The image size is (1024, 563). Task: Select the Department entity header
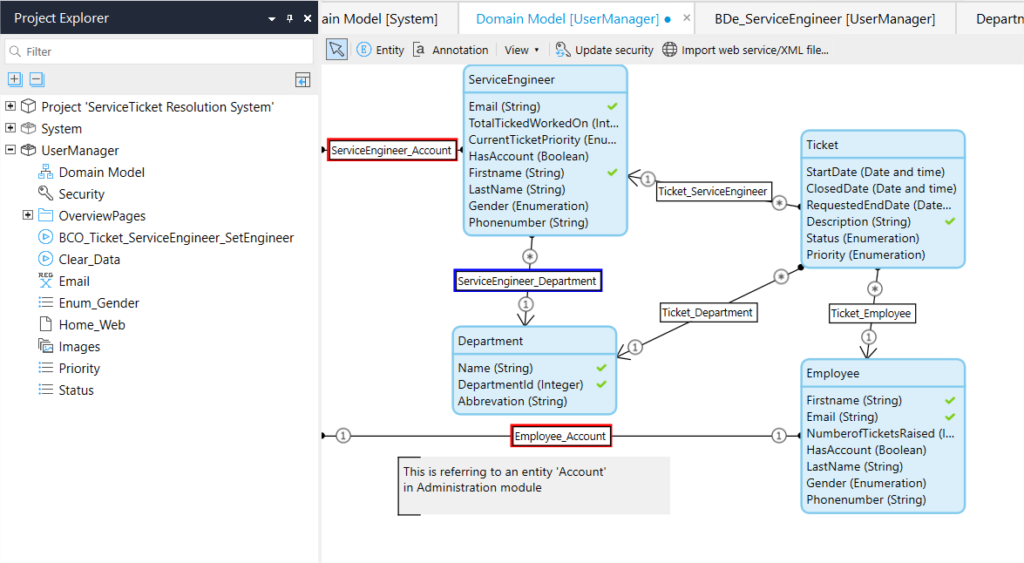tap(534, 340)
